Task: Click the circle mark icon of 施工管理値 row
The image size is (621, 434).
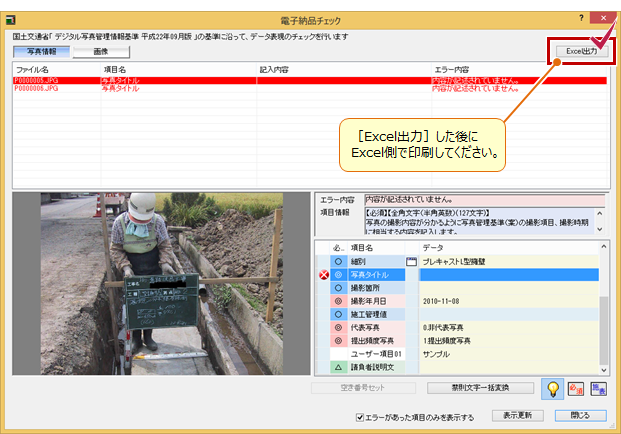Action: [x=338, y=314]
